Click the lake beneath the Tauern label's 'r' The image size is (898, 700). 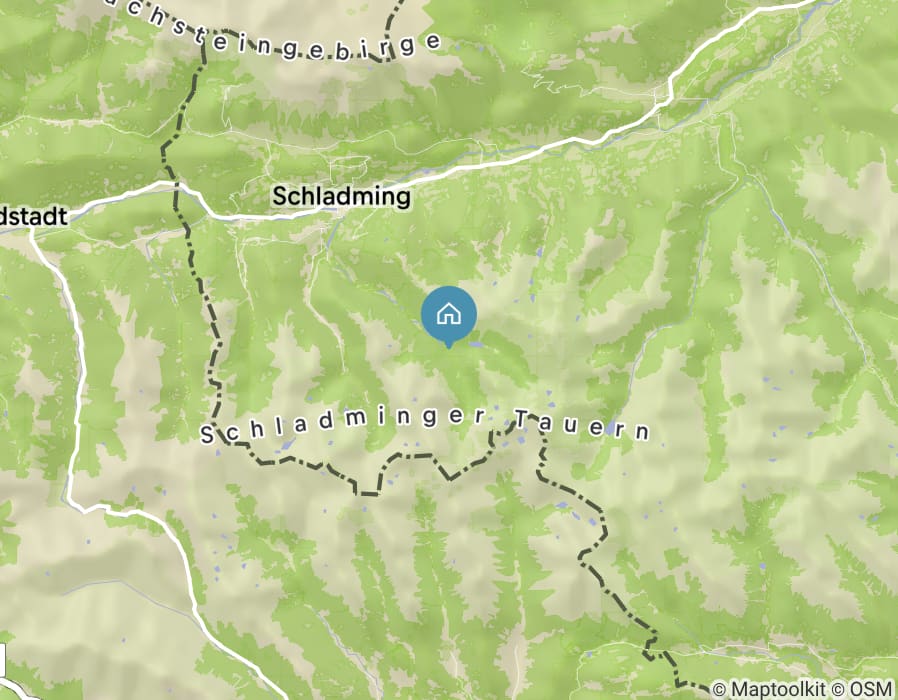(611, 427)
